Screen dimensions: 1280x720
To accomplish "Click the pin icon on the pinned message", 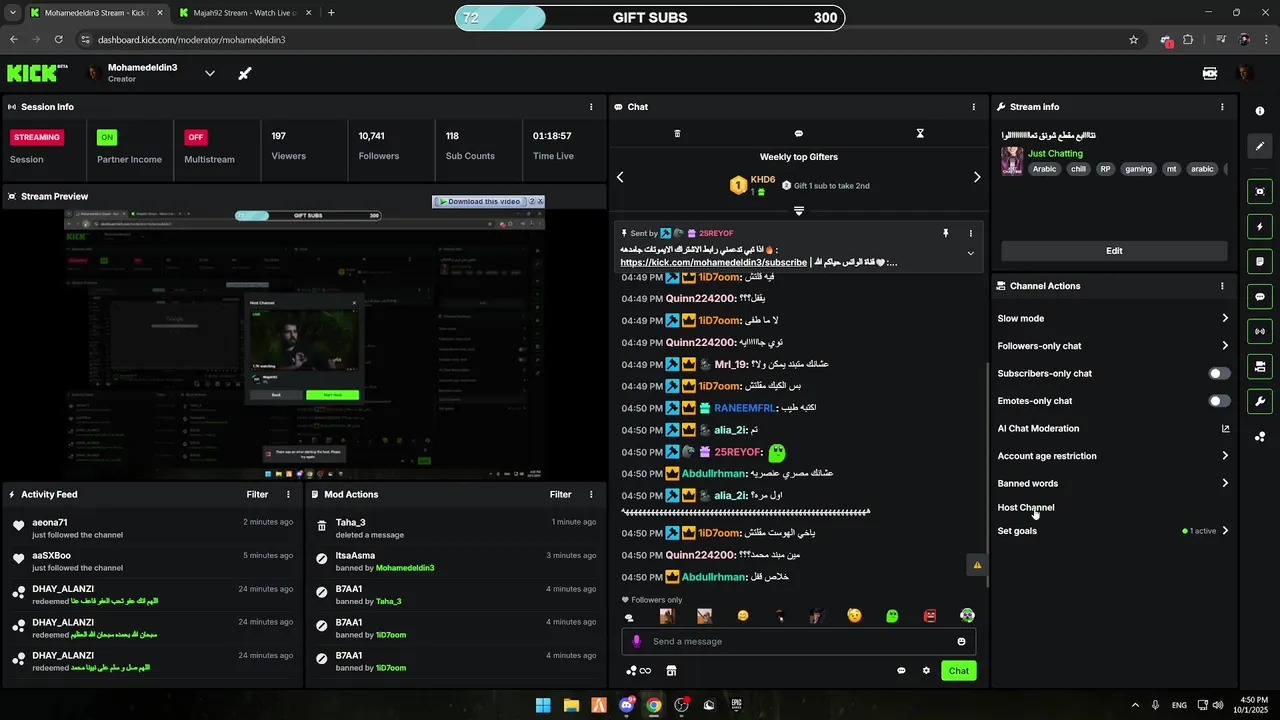I will (945, 233).
